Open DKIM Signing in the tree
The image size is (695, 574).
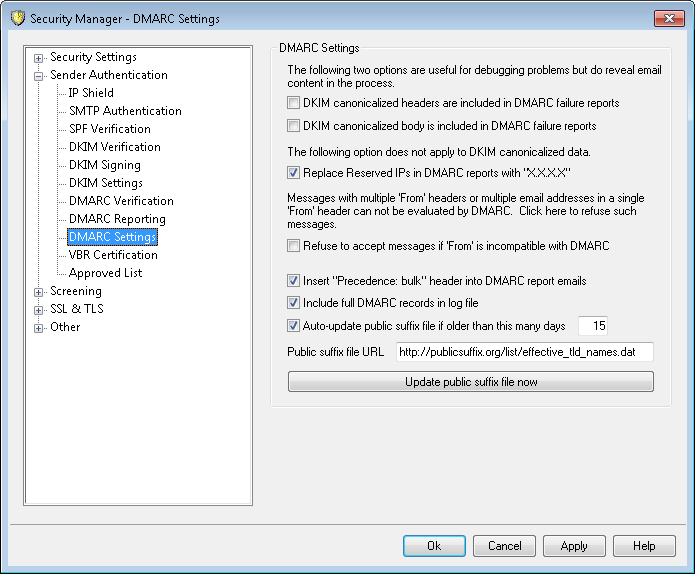(x=104, y=165)
